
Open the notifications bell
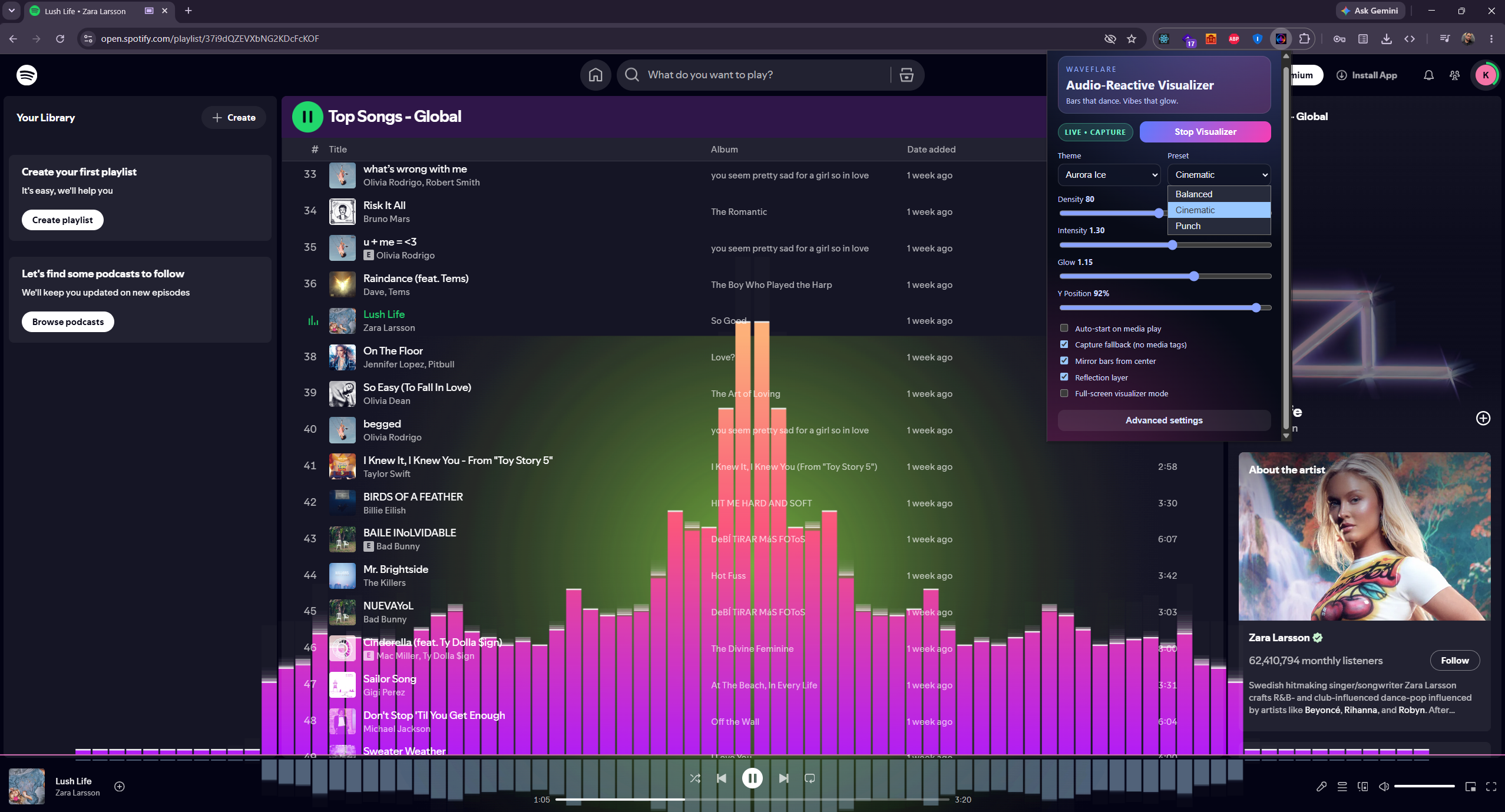(1428, 75)
